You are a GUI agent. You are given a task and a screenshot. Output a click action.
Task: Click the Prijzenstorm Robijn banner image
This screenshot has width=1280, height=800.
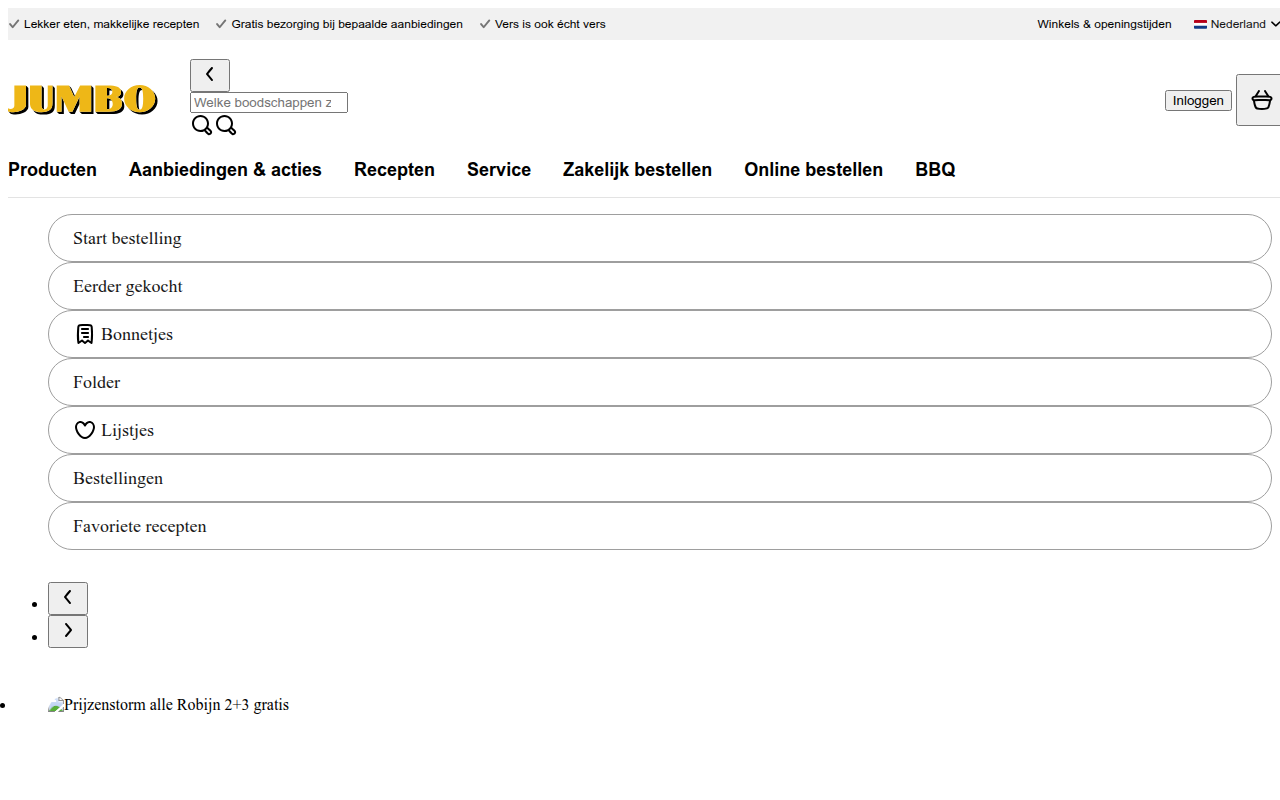(168, 705)
